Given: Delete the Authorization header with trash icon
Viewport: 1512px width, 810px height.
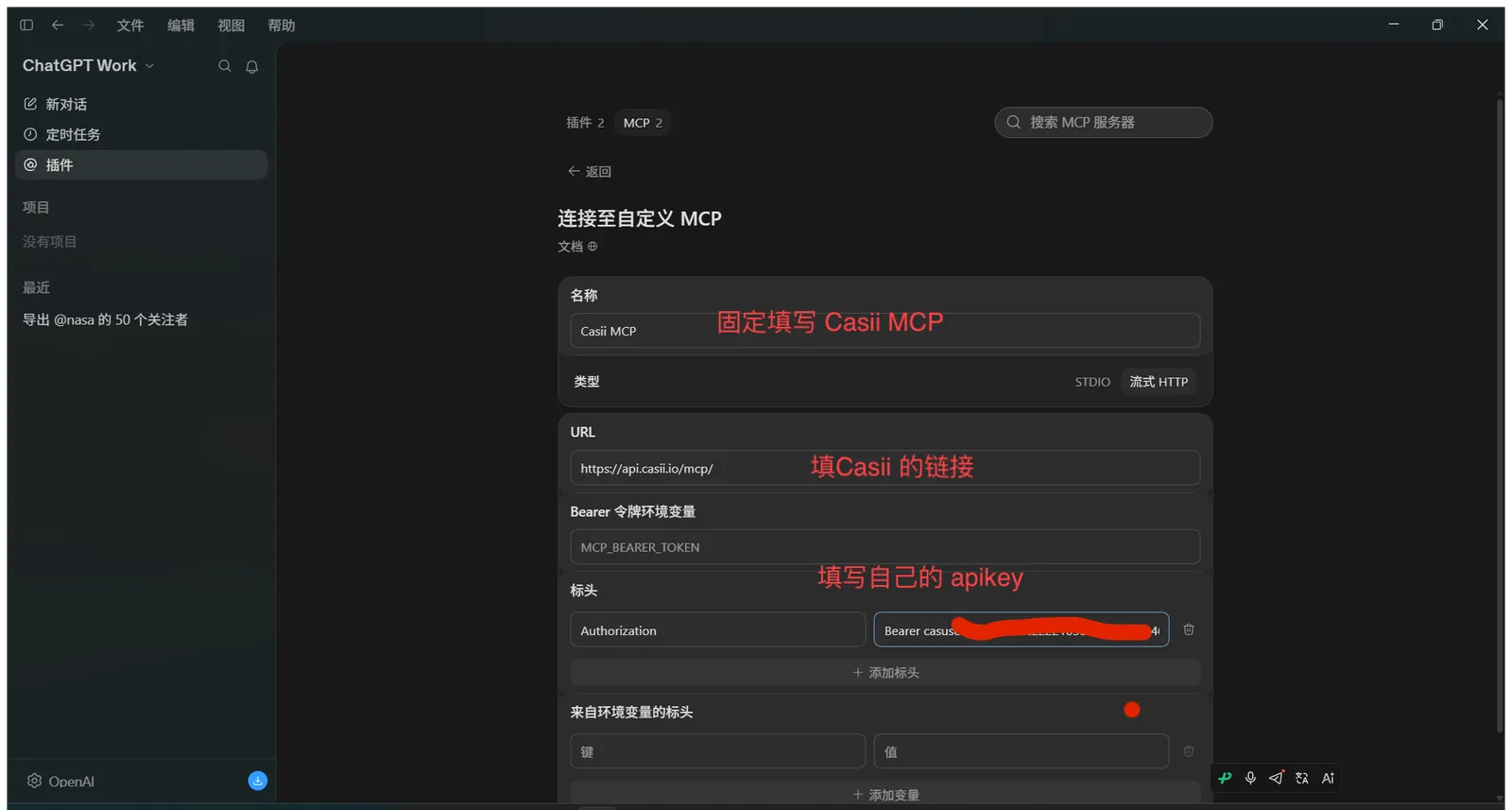Looking at the screenshot, I should coord(1189,629).
